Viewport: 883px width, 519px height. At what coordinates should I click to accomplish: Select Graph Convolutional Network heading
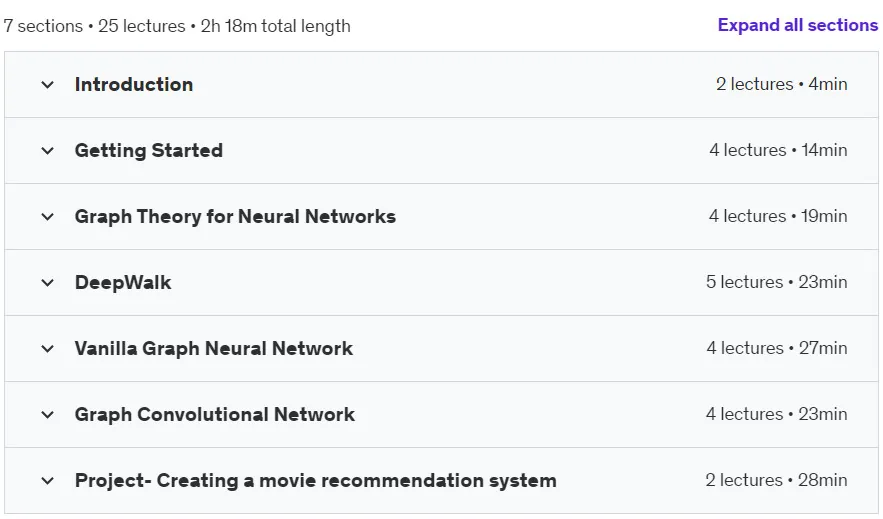tap(215, 414)
